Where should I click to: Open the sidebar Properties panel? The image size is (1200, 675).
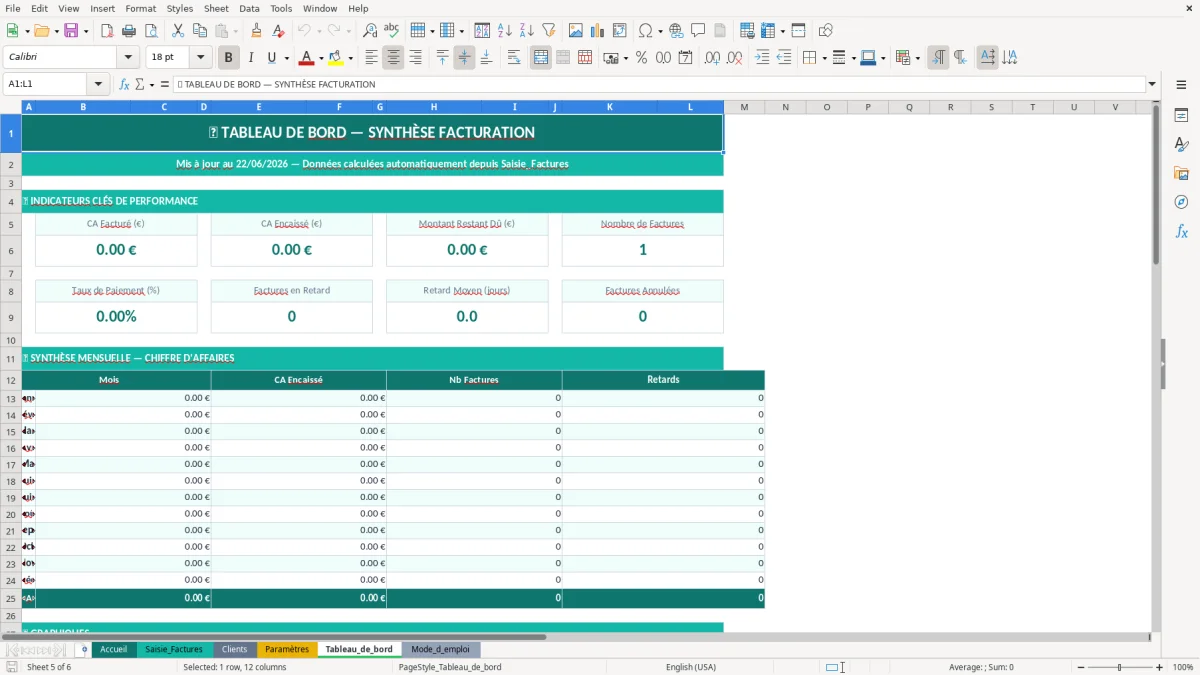[x=1181, y=116]
